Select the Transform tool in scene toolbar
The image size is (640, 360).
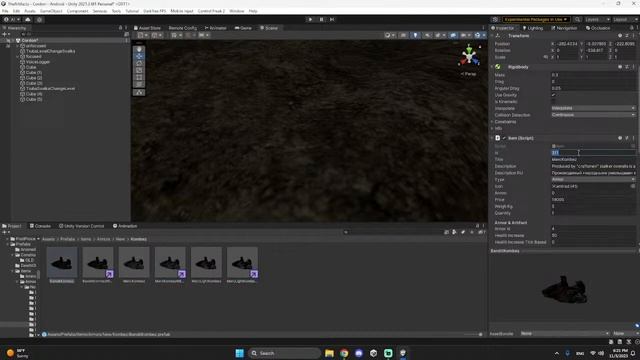(139, 84)
